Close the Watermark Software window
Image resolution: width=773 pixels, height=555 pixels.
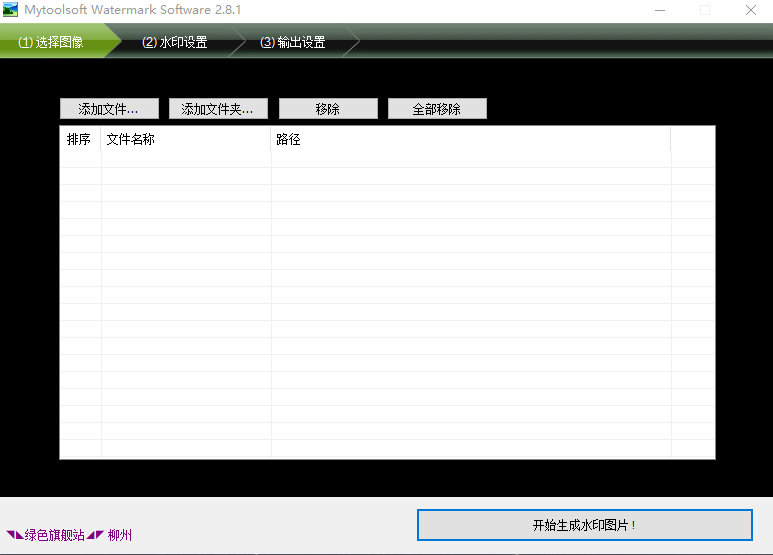tap(751, 10)
